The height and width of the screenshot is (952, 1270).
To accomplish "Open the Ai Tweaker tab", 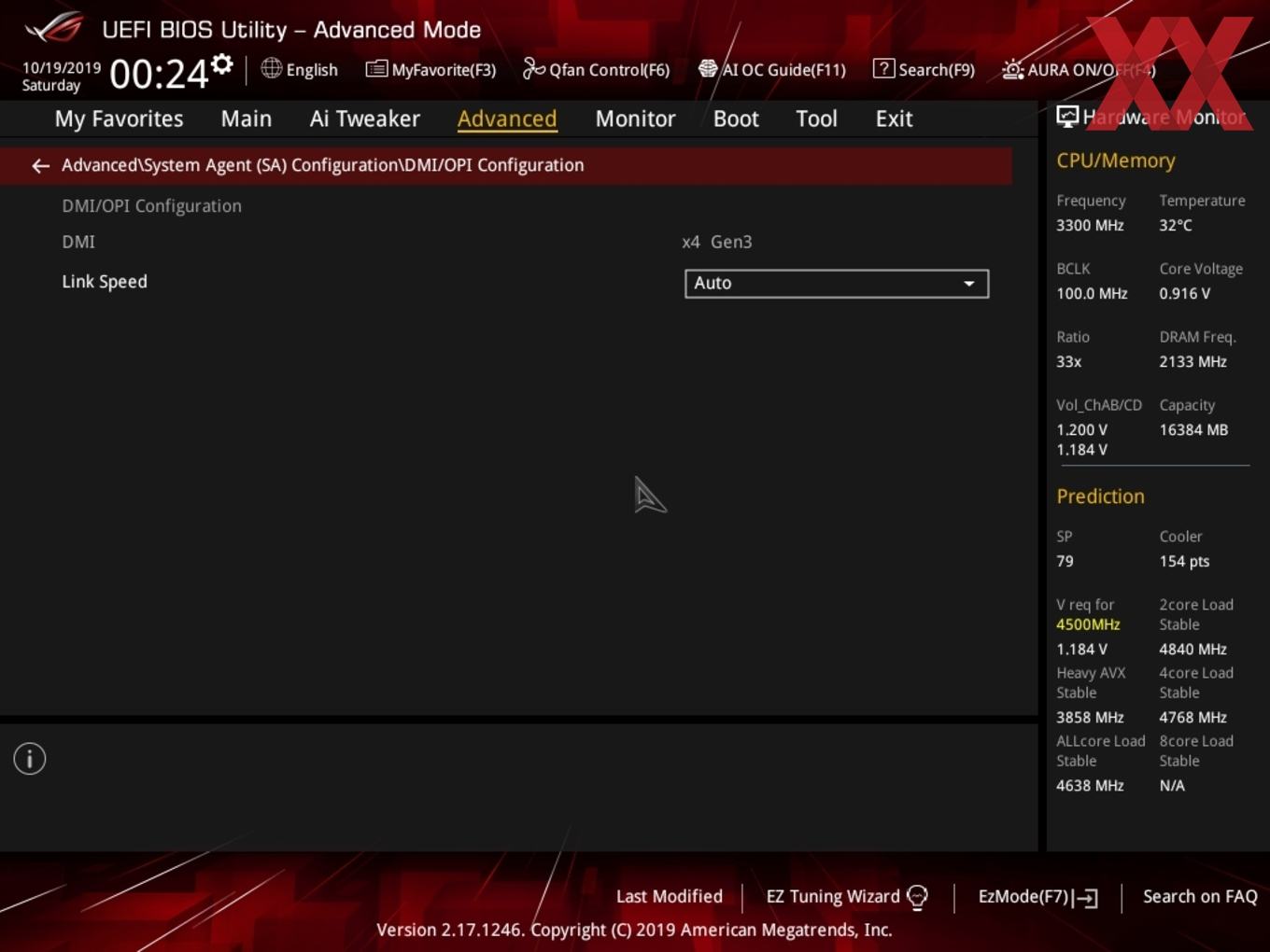I will coord(365,119).
